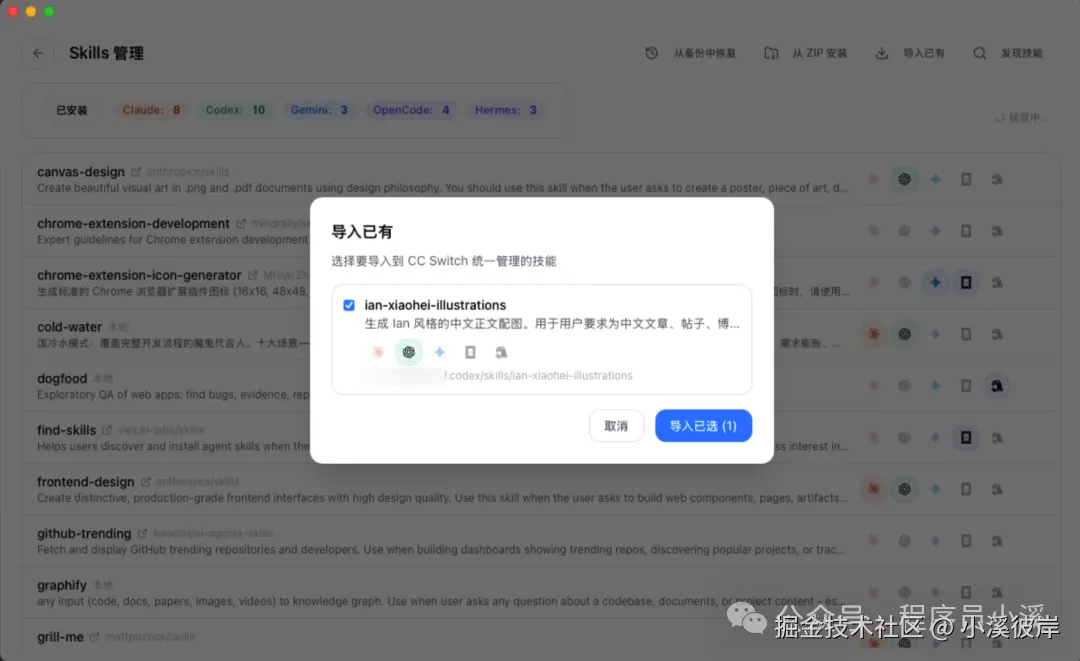
Task: Open 发现技能 discover skills search
Action: pos(1008,53)
